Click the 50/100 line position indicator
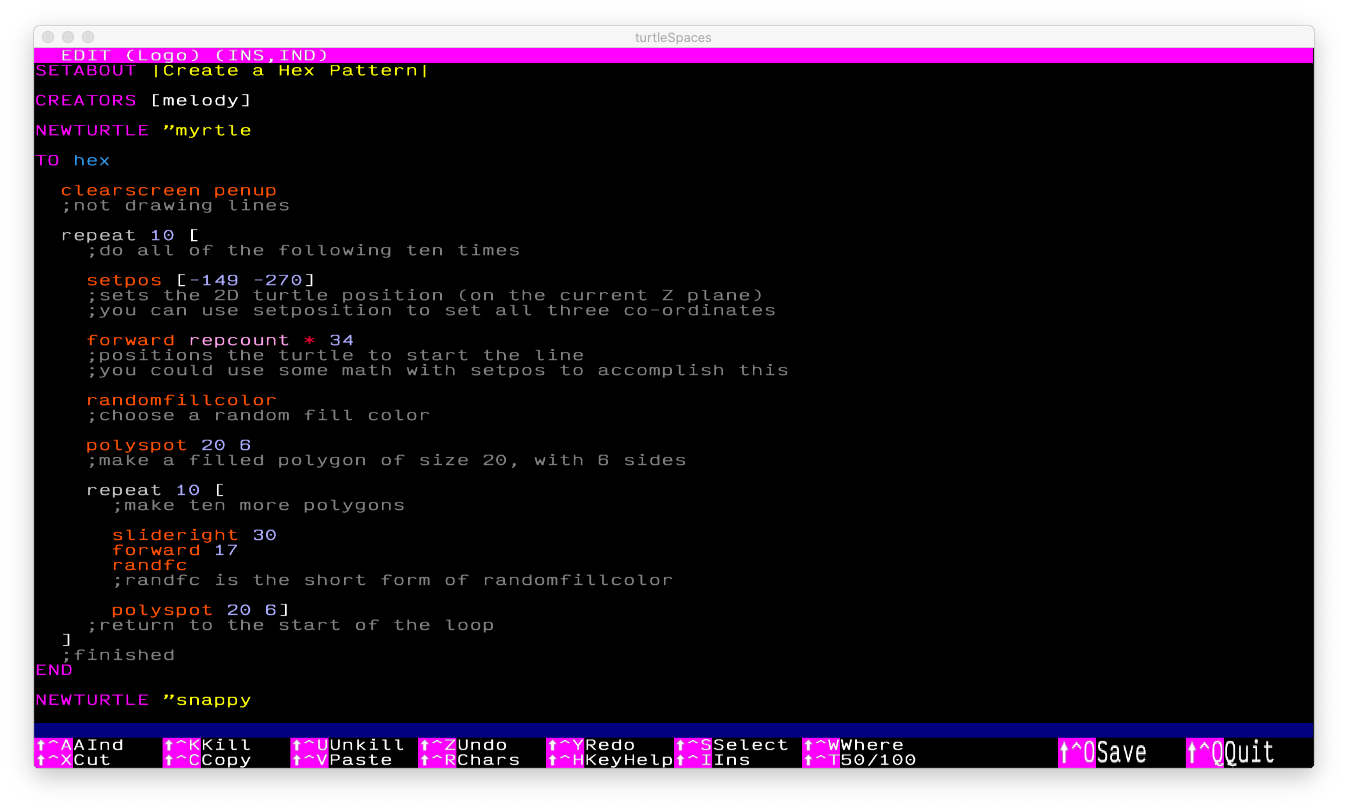The image size is (1348, 810). 859,760
